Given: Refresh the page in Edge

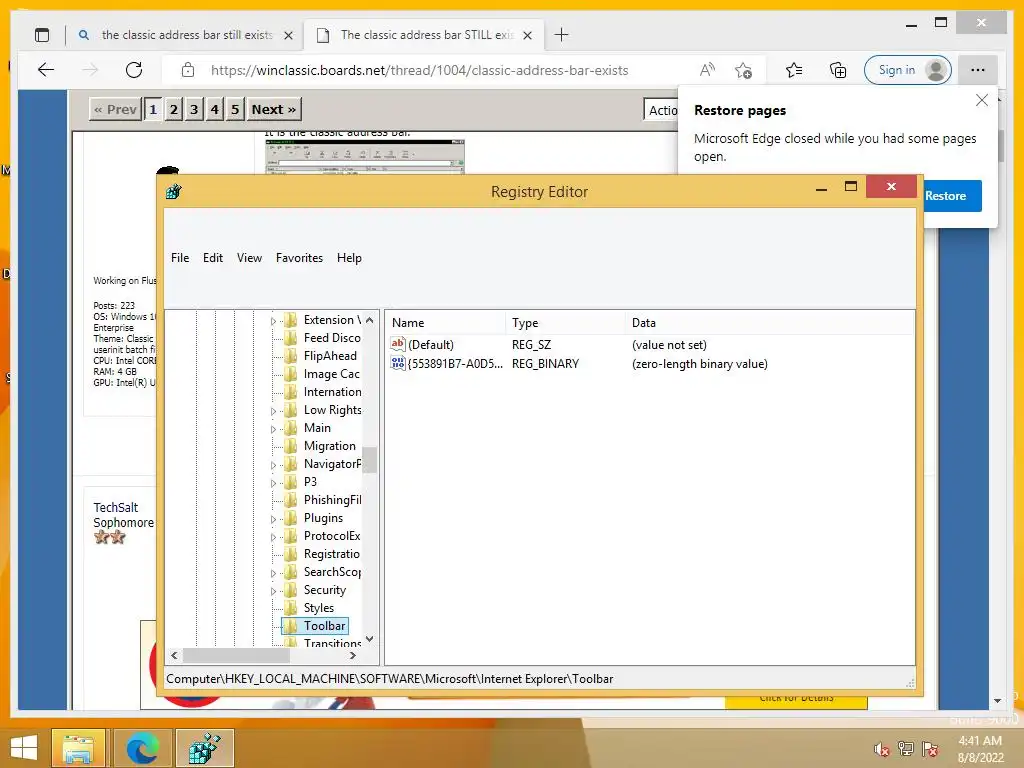Looking at the screenshot, I should click(134, 70).
